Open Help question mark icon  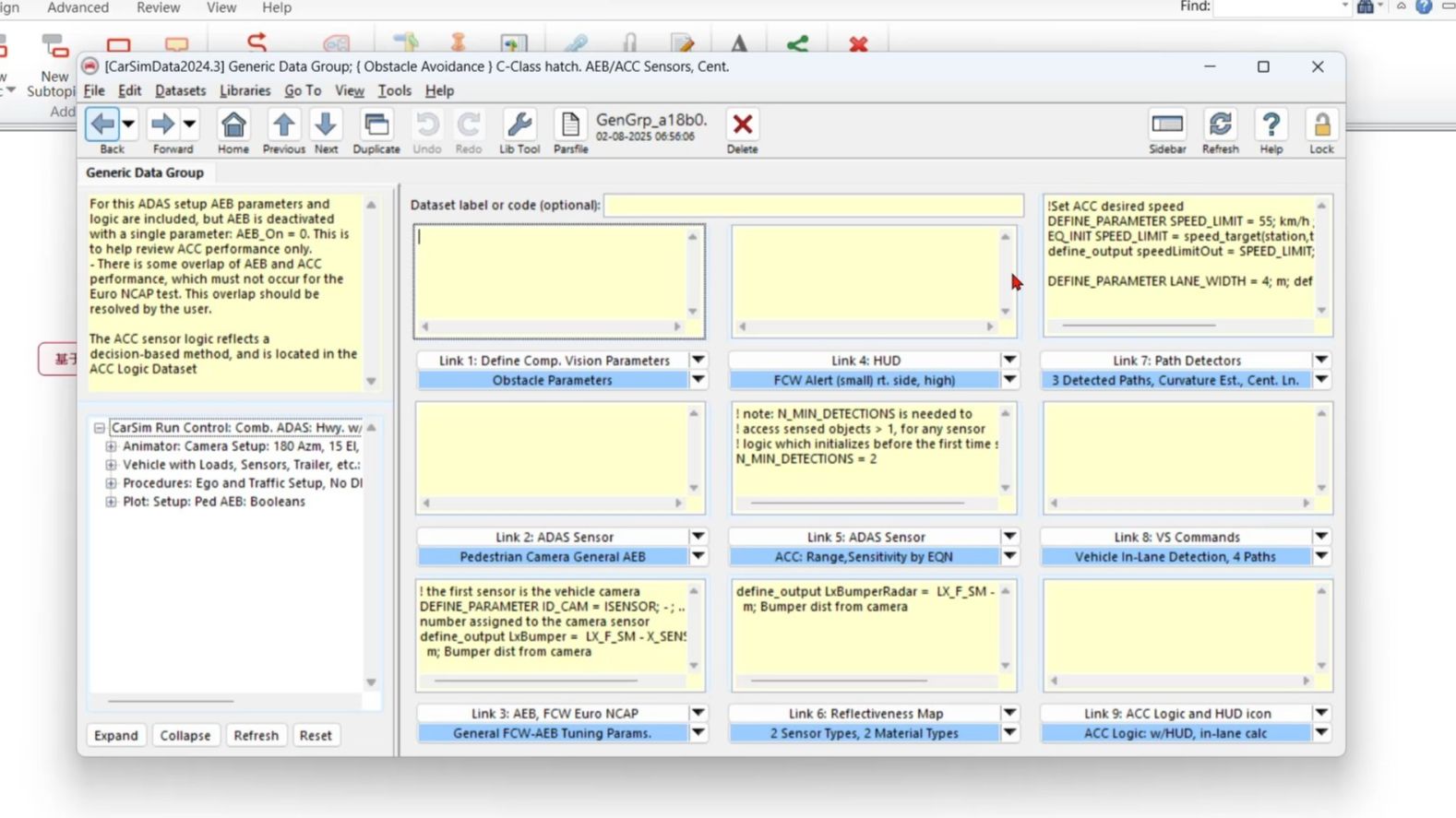(1271, 124)
